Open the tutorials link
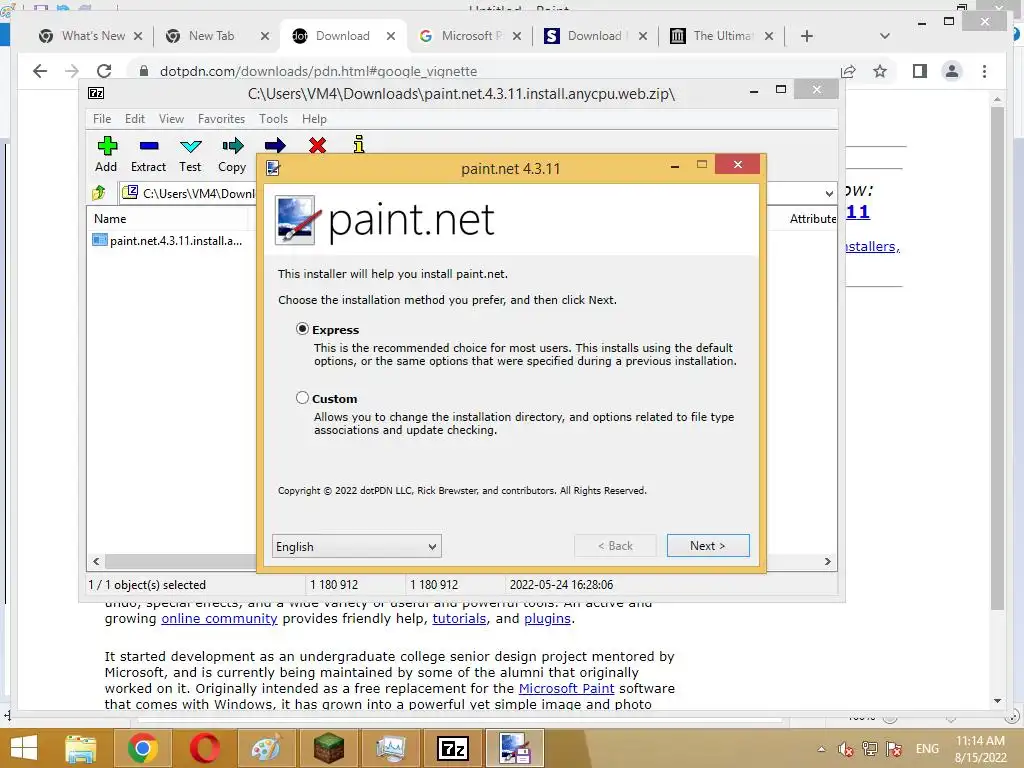 (x=459, y=618)
